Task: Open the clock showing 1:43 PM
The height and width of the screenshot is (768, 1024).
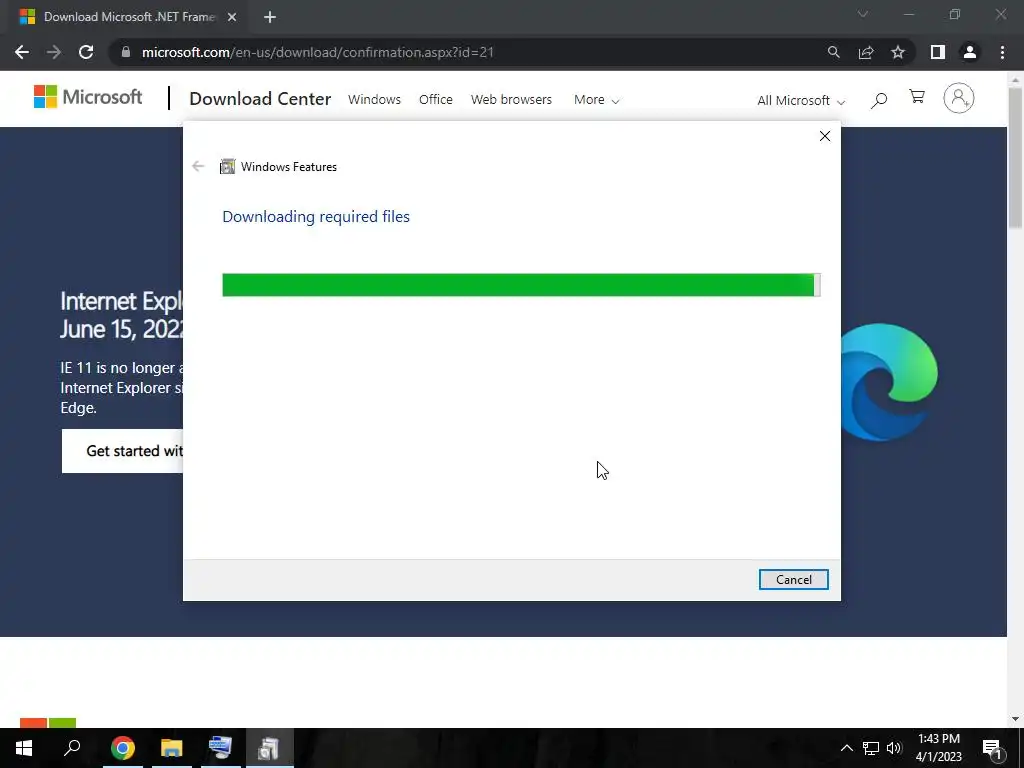Action: [x=938, y=748]
